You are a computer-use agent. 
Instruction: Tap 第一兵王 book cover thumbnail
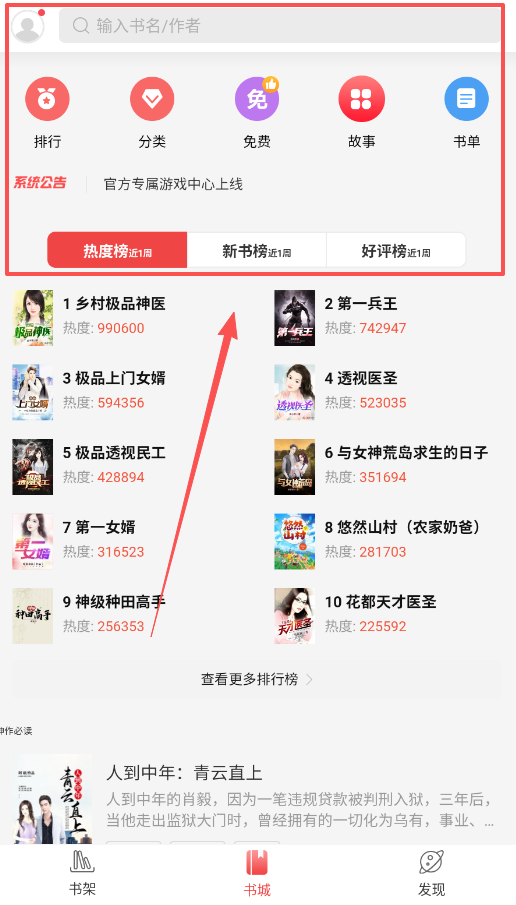(294, 318)
